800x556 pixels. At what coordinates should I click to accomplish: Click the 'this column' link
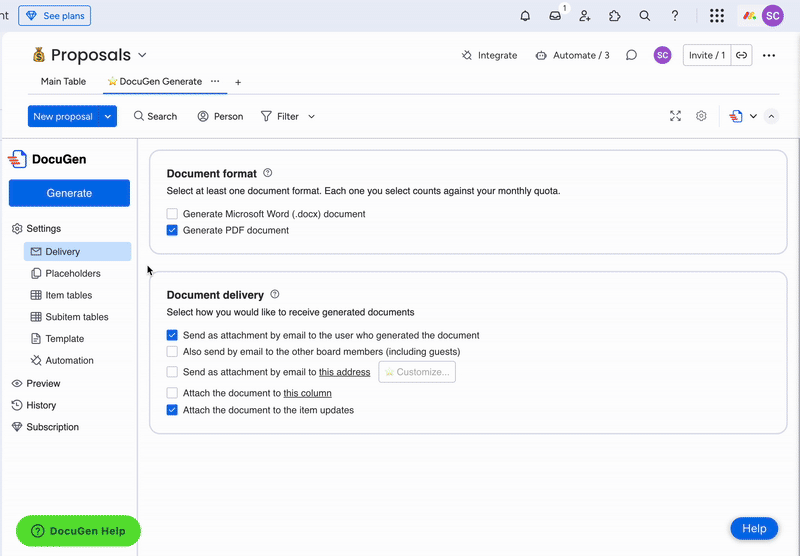click(x=308, y=393)
